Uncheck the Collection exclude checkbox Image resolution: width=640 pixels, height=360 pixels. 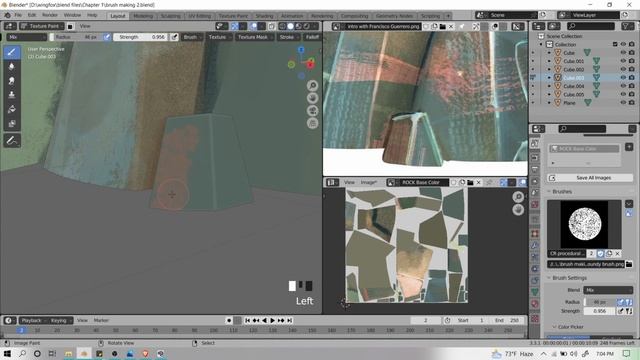(x=615, y=44)
